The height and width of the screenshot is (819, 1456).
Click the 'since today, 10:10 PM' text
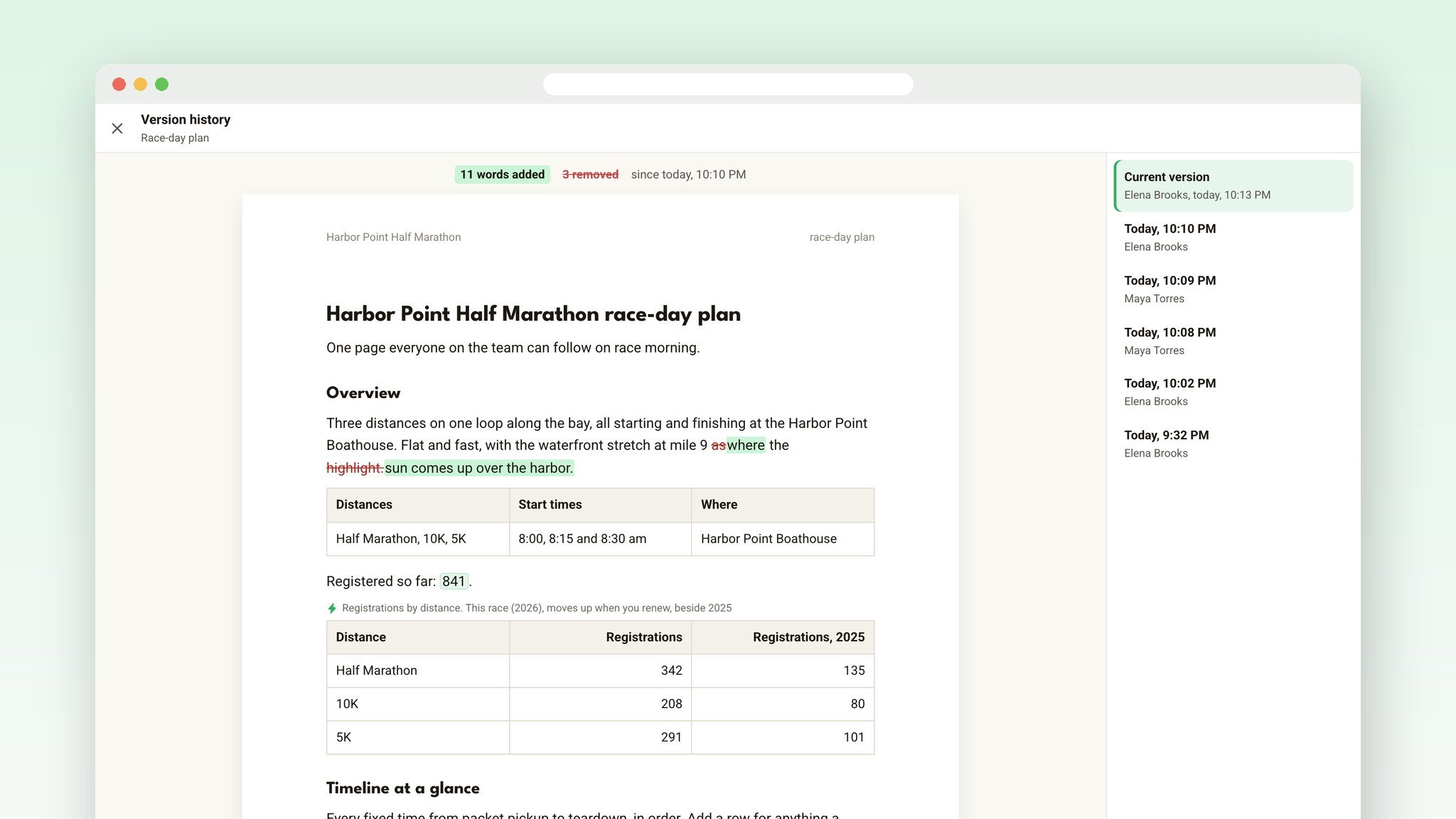[688, 174]
